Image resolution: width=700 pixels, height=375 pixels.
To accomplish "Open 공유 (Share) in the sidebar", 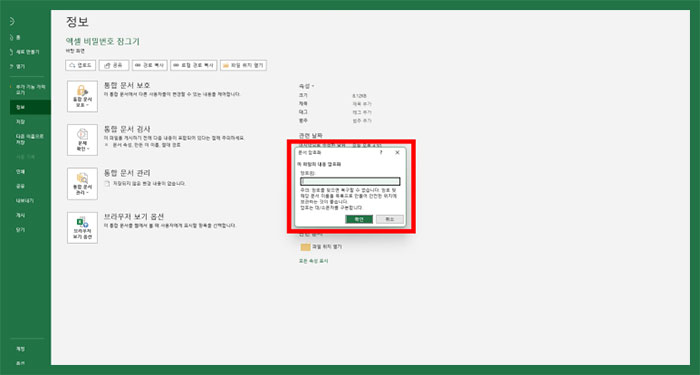I will click(x=21, y=186).
